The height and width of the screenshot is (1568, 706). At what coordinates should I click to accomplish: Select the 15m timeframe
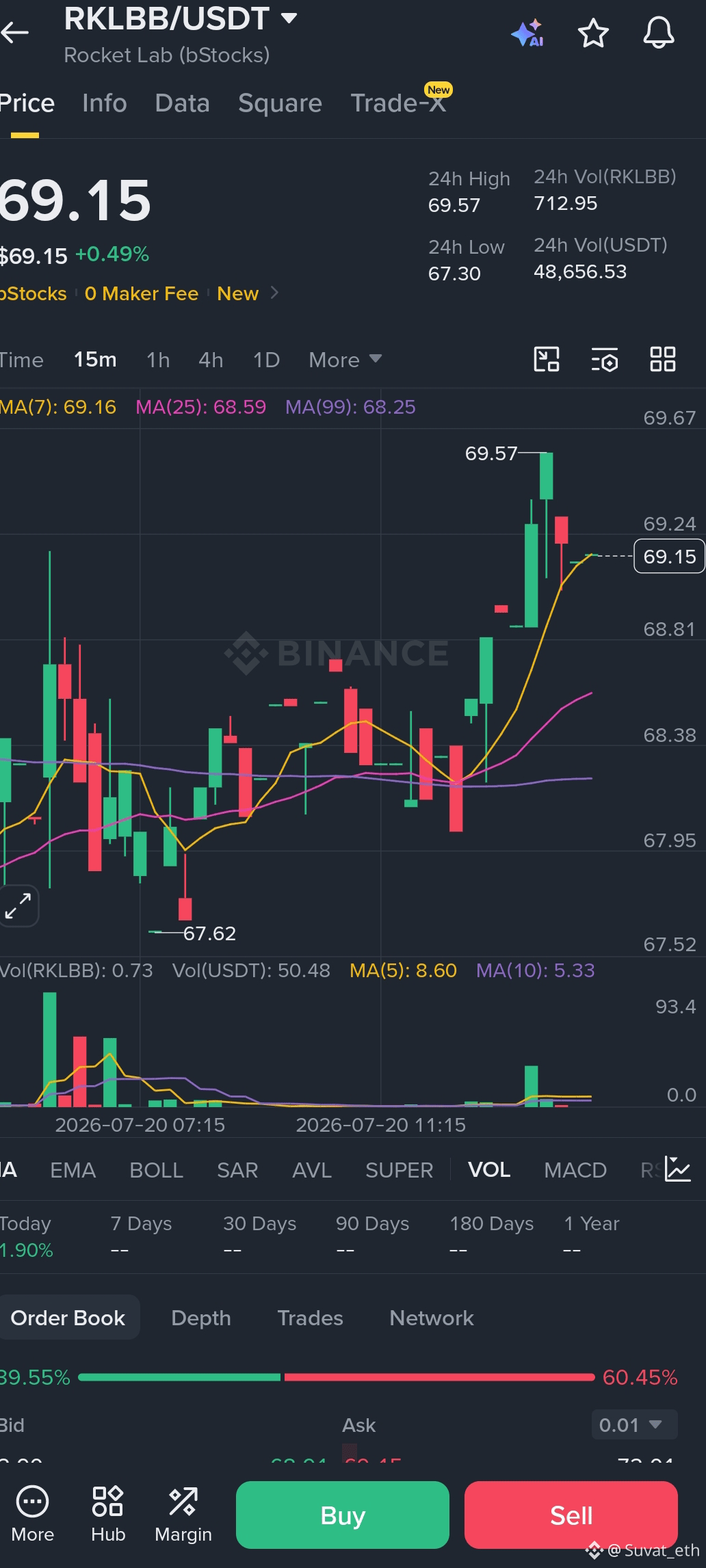point(95,360)
